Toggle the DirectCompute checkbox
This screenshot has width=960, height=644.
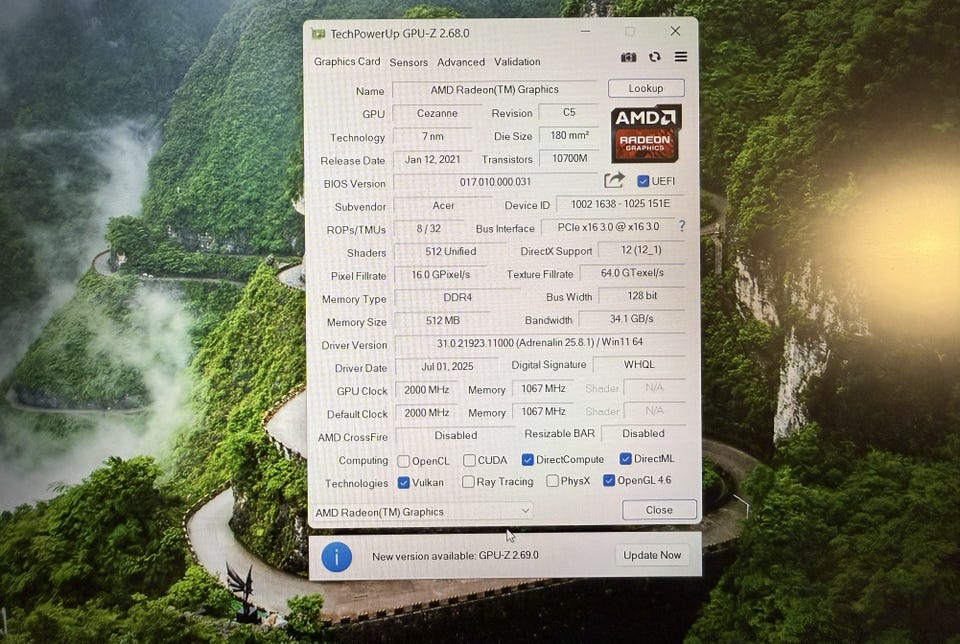527,459
